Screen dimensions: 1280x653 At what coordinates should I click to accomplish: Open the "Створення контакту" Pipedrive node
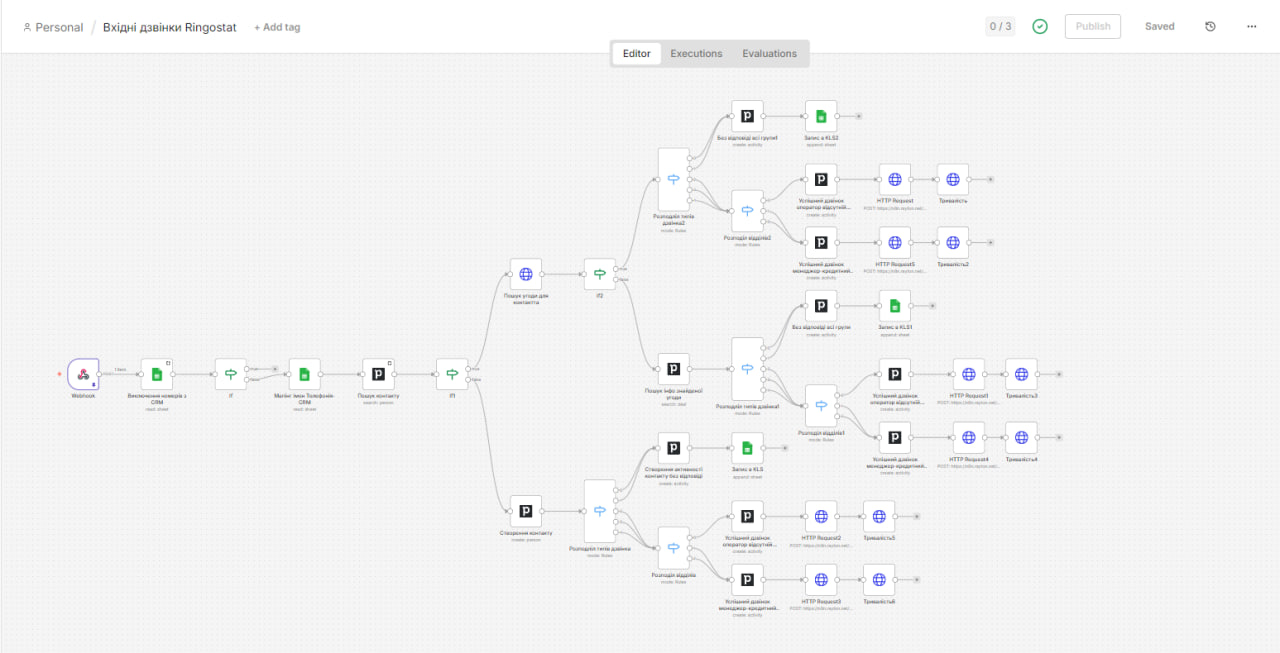pyautogui.click(x=525, y=510)
